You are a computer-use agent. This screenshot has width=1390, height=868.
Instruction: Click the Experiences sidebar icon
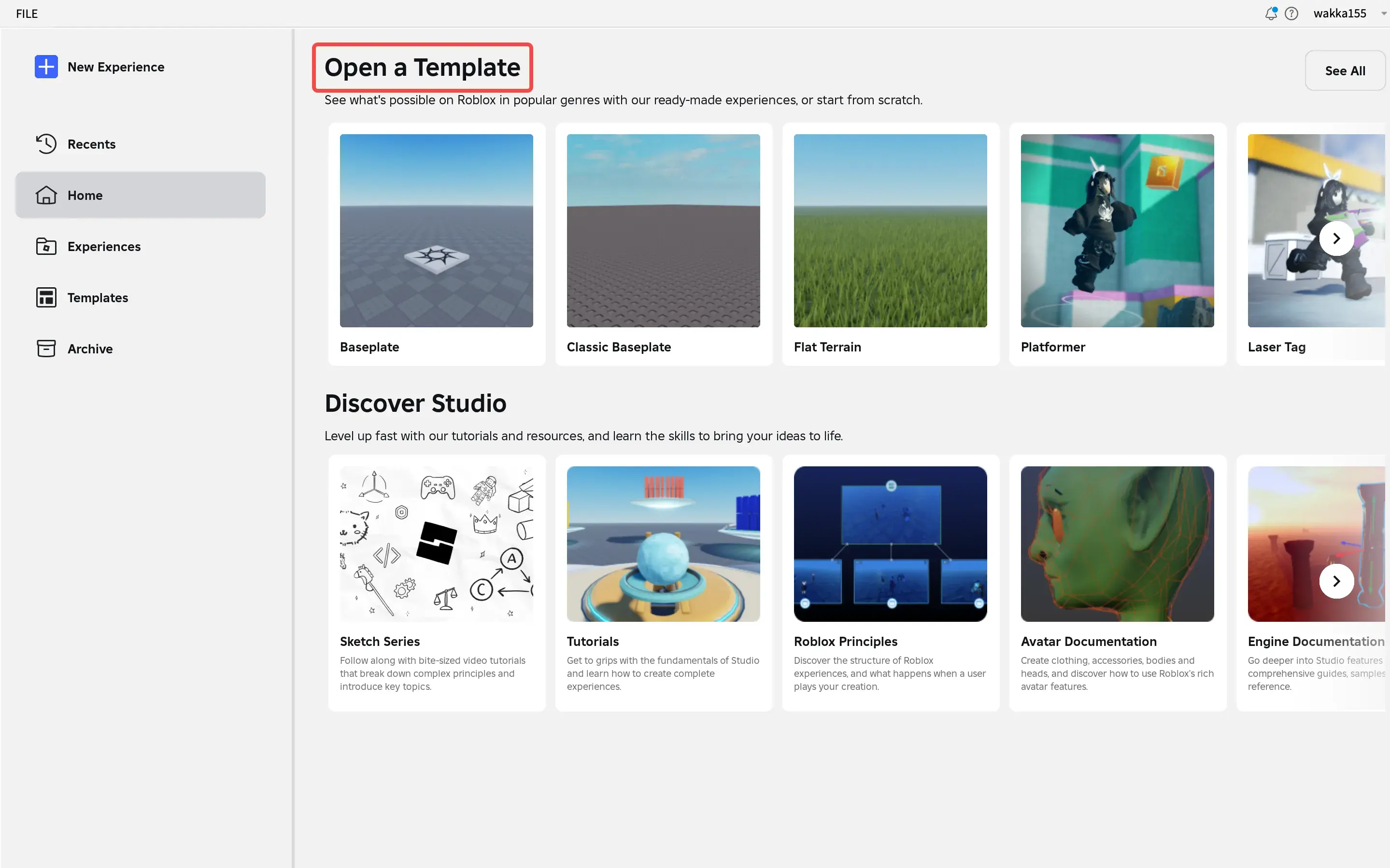tap(46, 246)
